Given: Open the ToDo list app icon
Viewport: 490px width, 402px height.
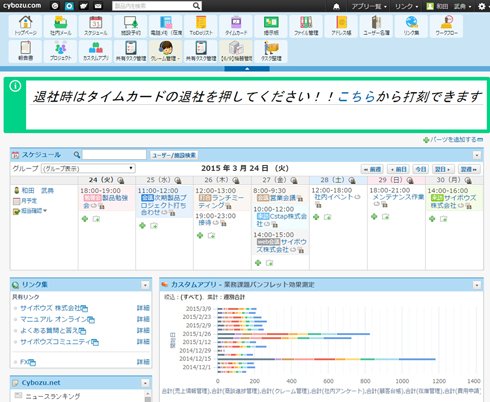Looking at the screenshot, I should 201,26.
